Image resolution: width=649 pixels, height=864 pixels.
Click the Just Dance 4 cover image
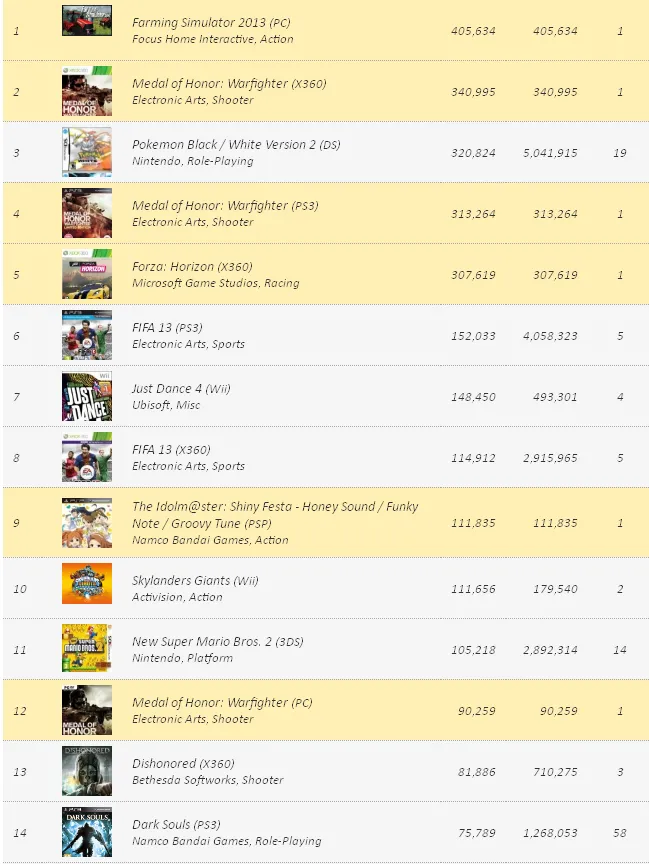[87, 397]
